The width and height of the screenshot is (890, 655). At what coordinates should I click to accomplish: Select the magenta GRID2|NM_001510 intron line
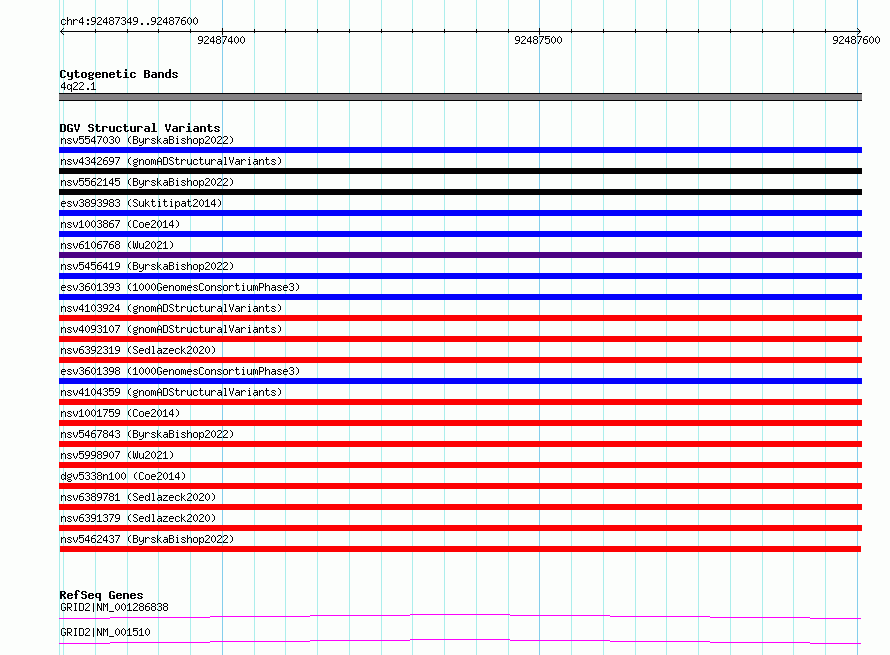pyautogui.click(x=460, y=641)
